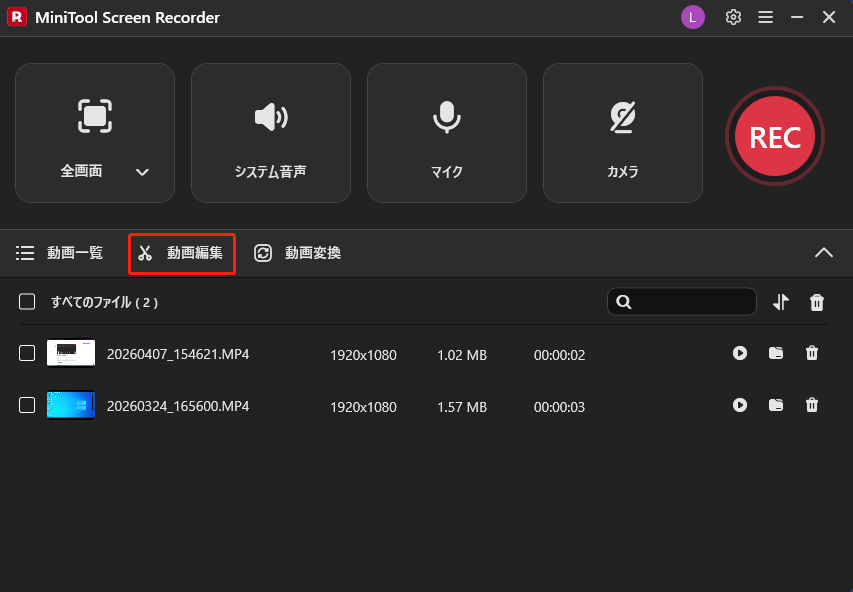Enable the カメラ webcam icon
Screen dimensions: 853x592
[622, 117]
